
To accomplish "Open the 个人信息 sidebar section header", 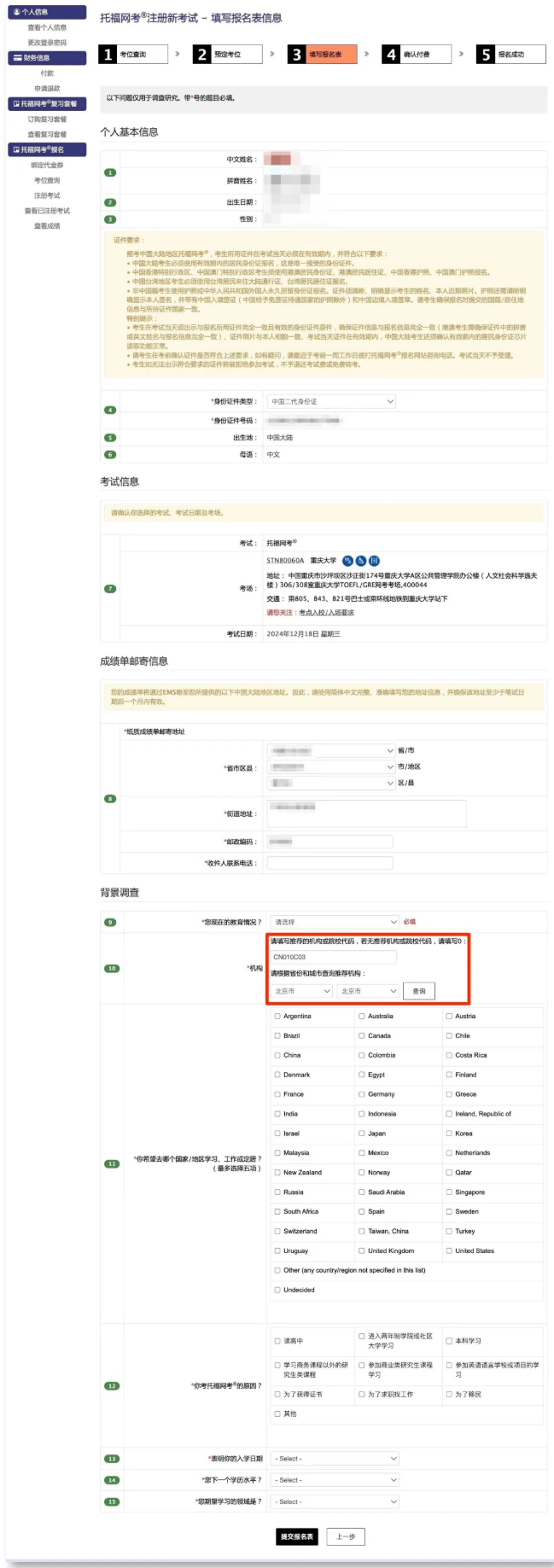I will click(47, 12).
